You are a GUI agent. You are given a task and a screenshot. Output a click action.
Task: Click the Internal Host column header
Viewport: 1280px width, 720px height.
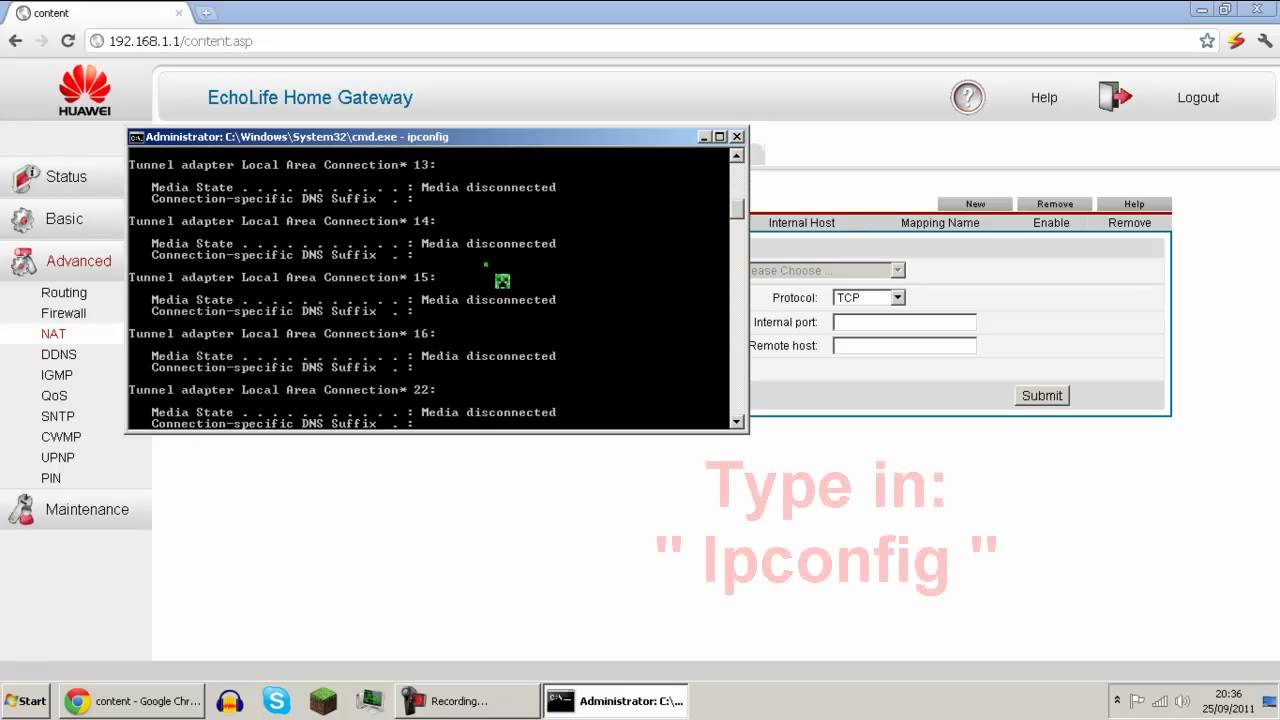click(x=802, y=223)
